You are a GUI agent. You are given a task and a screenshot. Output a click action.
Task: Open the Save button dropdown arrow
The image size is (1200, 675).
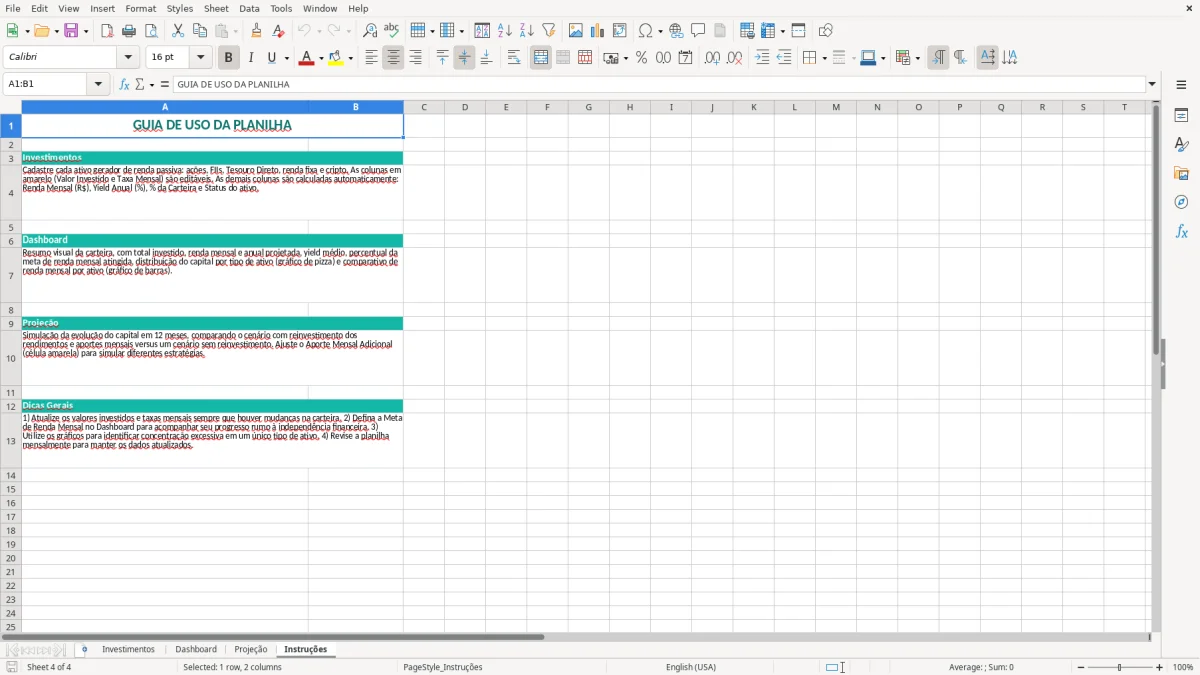click(86, 31)
